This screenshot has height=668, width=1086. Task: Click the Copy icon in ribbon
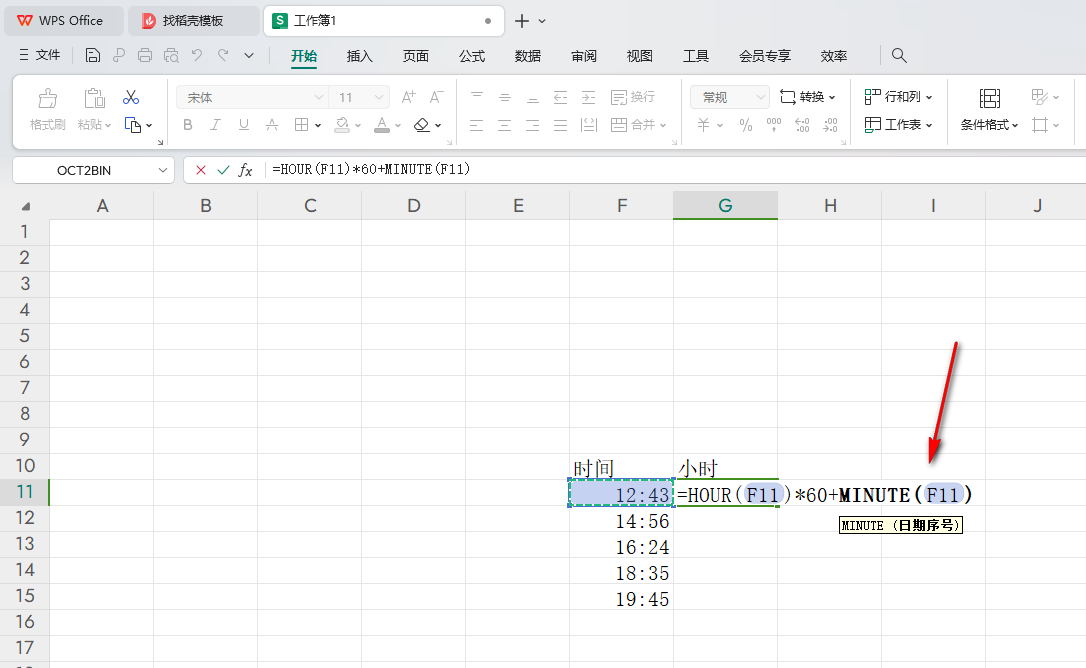pyautogui.click(x=133, y=125)
